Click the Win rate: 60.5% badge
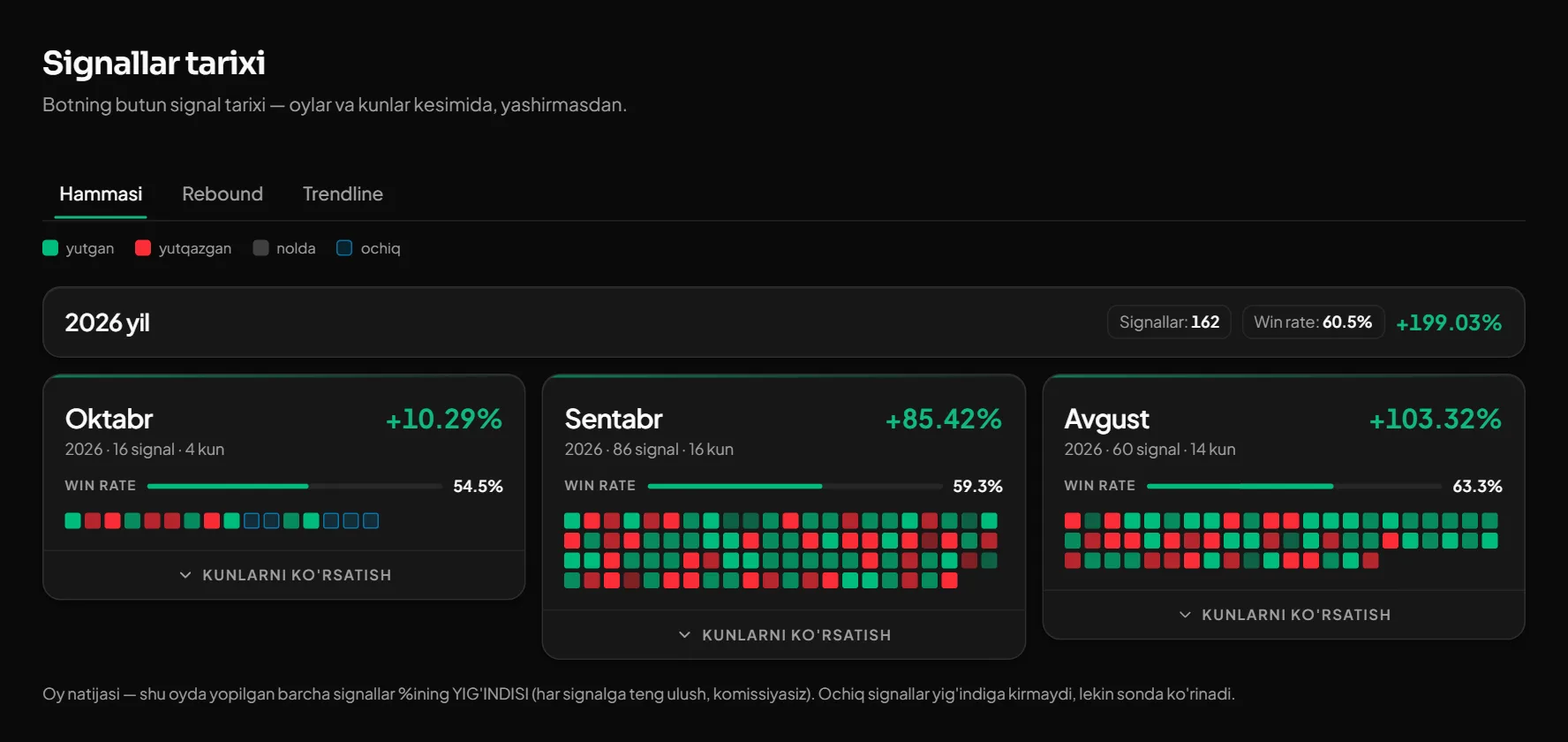The image size is (1568, 742). pos(1313,322)
